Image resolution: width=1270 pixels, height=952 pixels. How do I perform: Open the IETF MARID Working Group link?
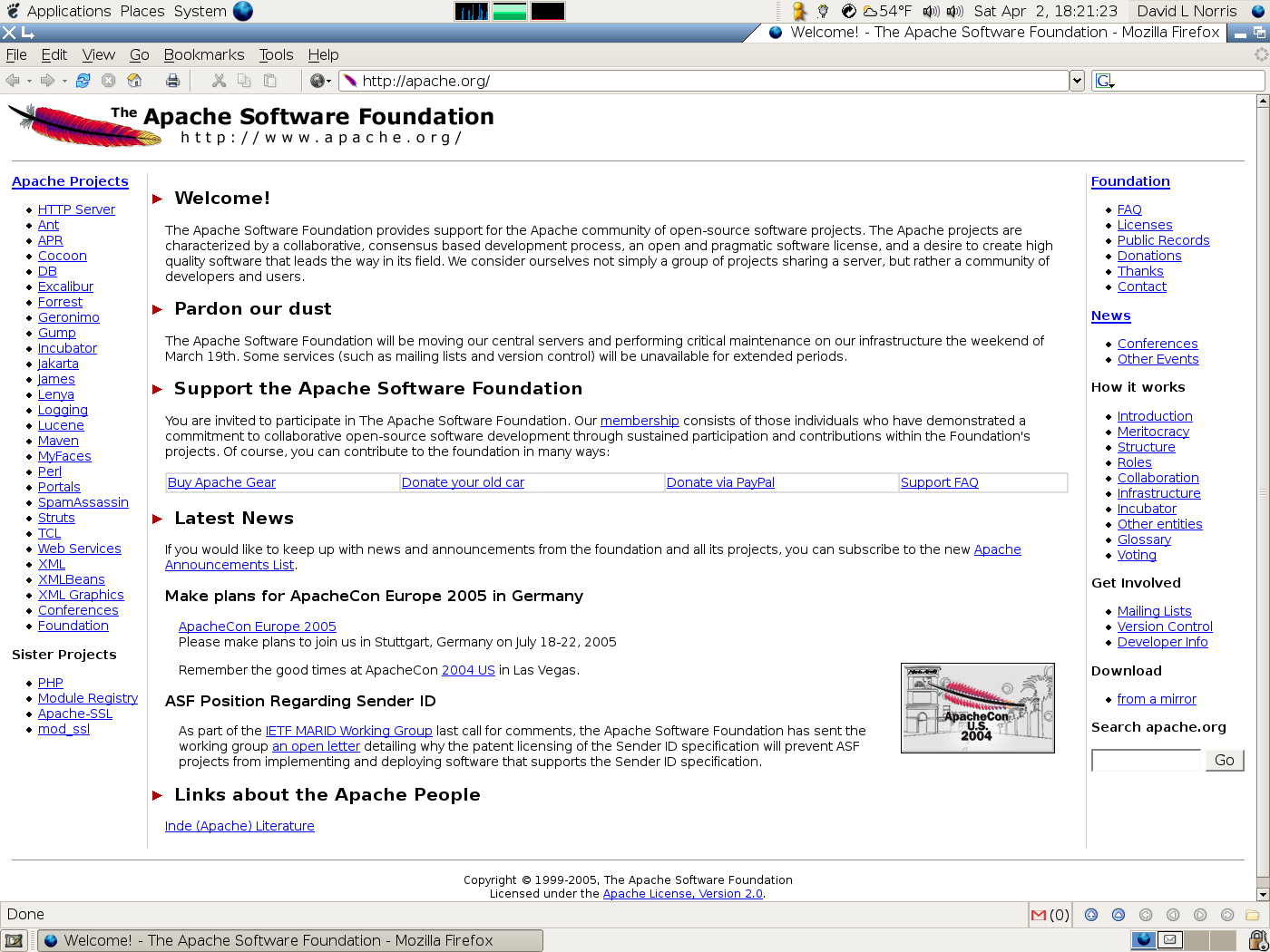click(349, 731)
